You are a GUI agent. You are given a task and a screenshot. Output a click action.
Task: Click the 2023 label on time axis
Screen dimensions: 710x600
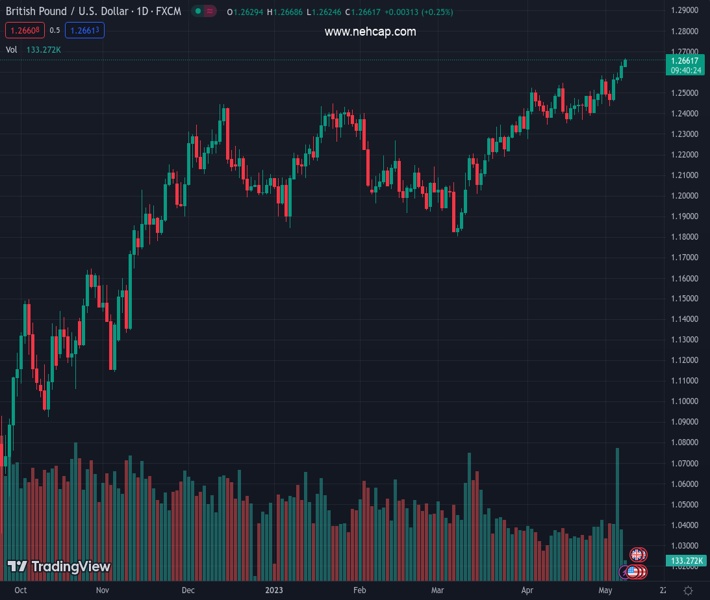[x=275, y=591]
